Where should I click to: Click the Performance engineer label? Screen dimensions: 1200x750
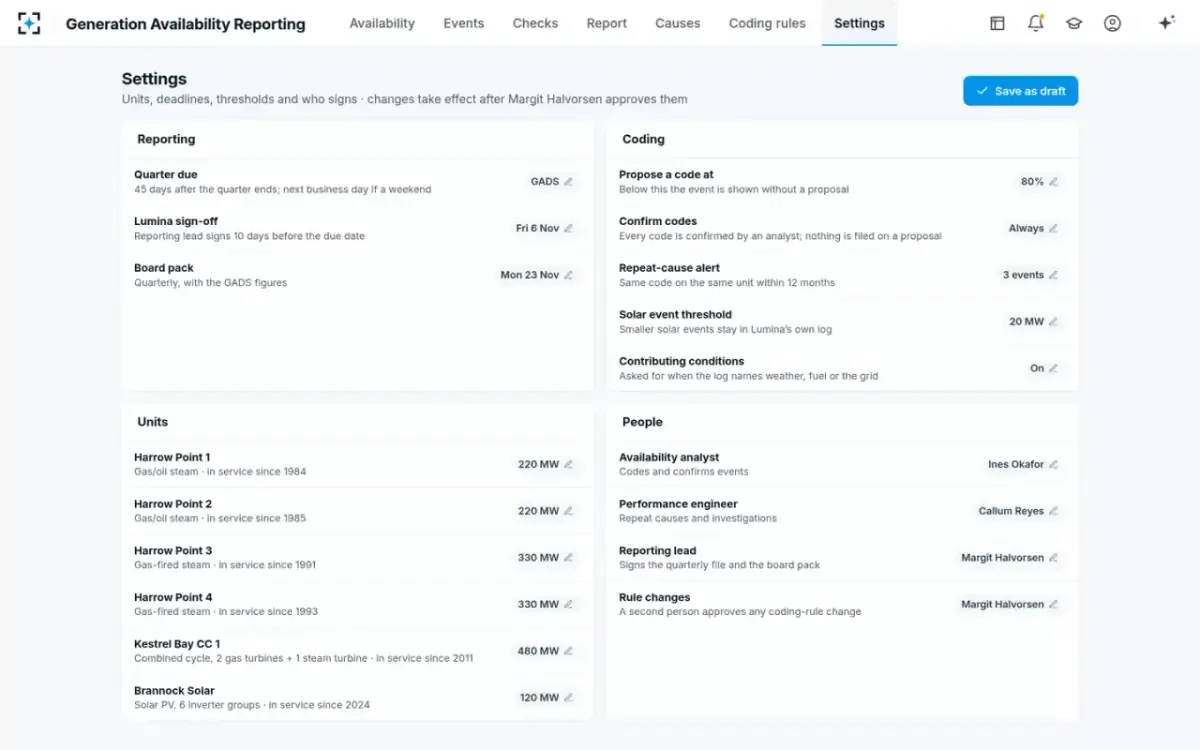678,504
